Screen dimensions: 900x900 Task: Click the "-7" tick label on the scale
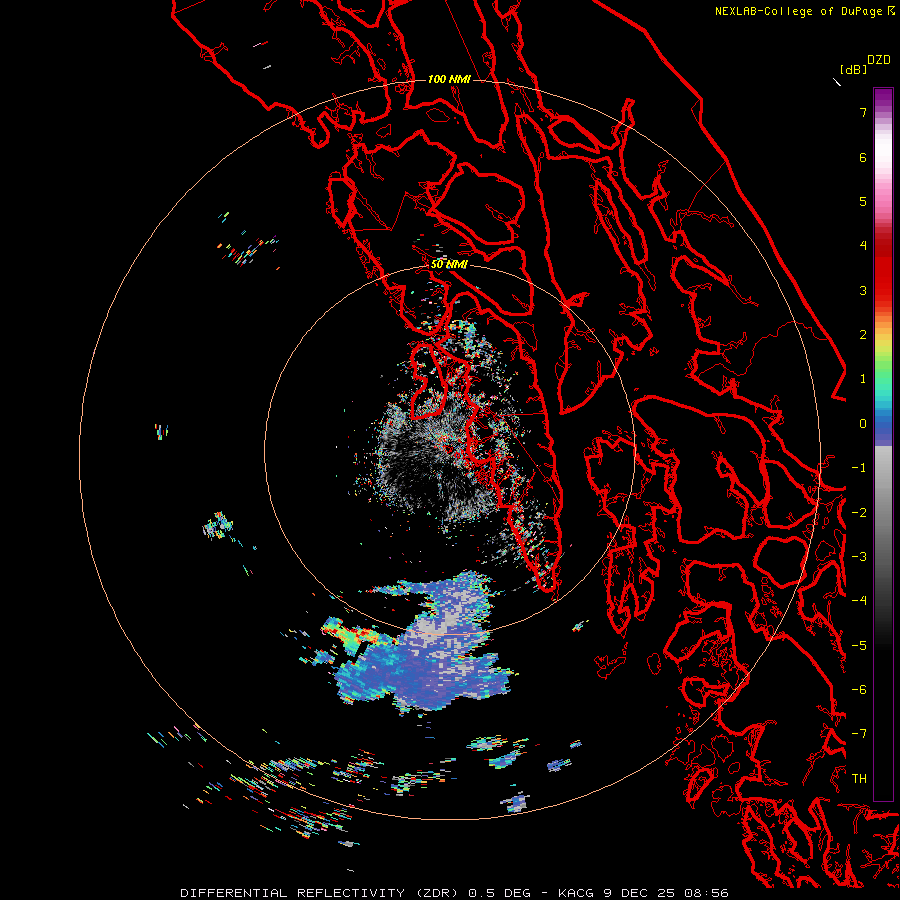[859, 734]
